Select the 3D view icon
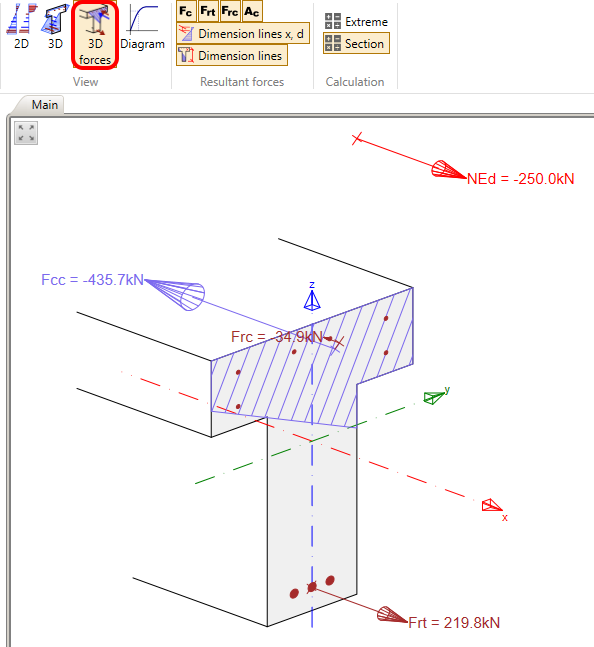594x647 pixels. tap(55, 26)
